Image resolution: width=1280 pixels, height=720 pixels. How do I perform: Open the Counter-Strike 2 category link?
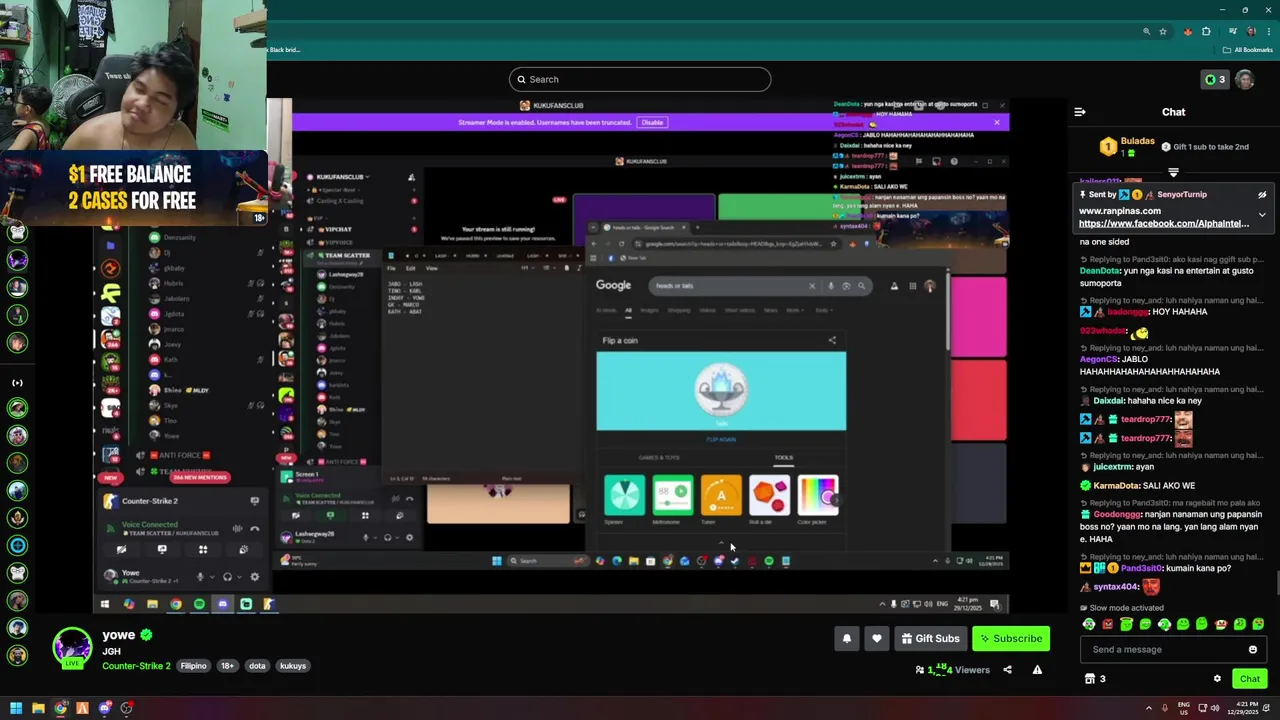coord(136,666)
